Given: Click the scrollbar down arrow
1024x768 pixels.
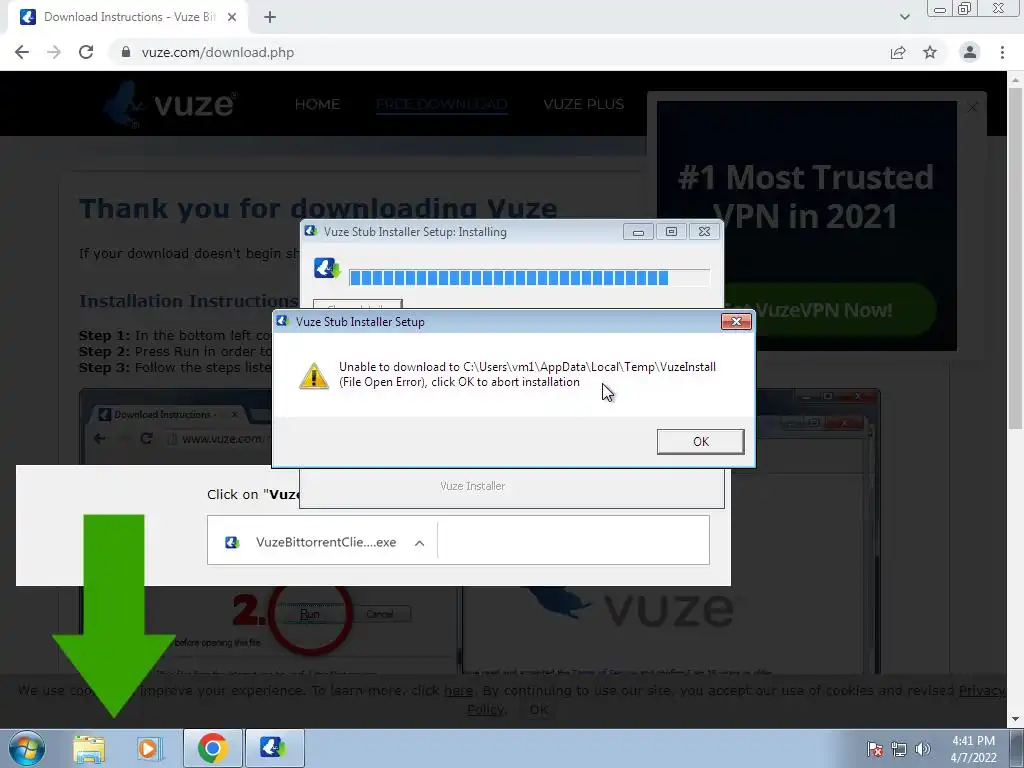Looking at the screenshot, I should click(x=1015, y=719).
